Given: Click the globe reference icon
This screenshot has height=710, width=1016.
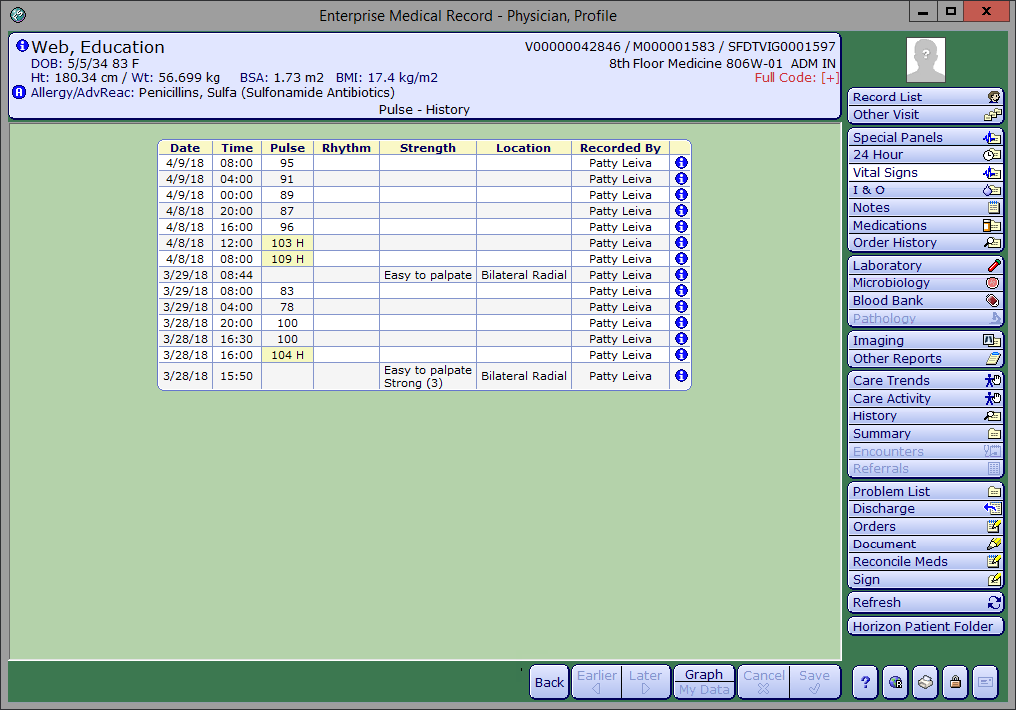Looking at the screenshot, I should tap(894, 682).
